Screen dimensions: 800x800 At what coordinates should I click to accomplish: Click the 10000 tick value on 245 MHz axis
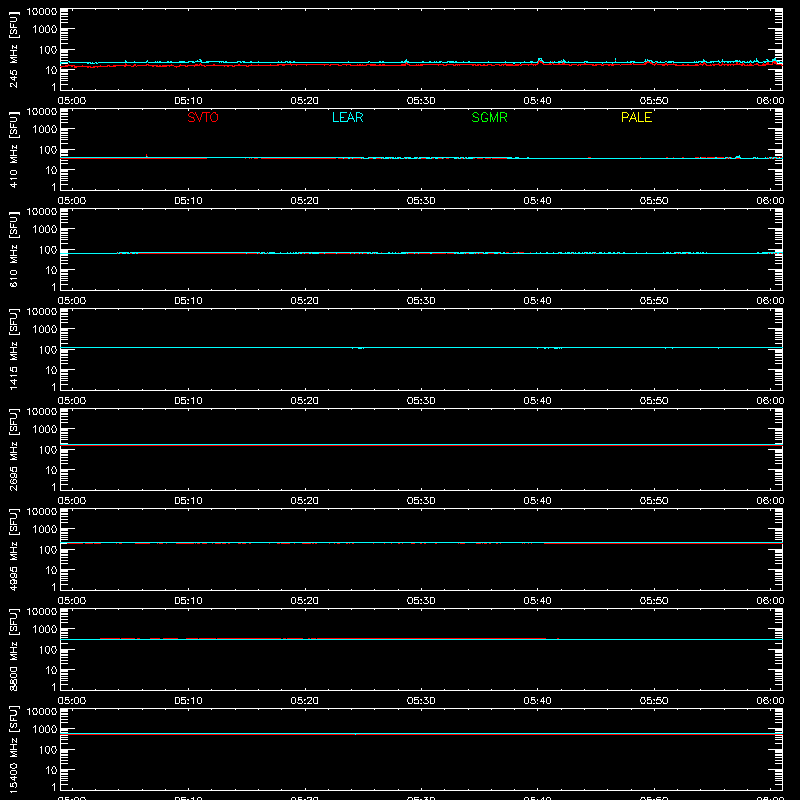42,12
